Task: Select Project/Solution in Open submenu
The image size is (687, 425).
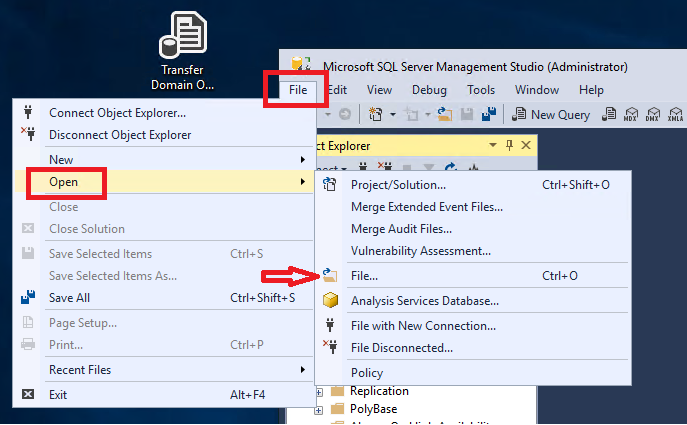Action: coord(473,184)
